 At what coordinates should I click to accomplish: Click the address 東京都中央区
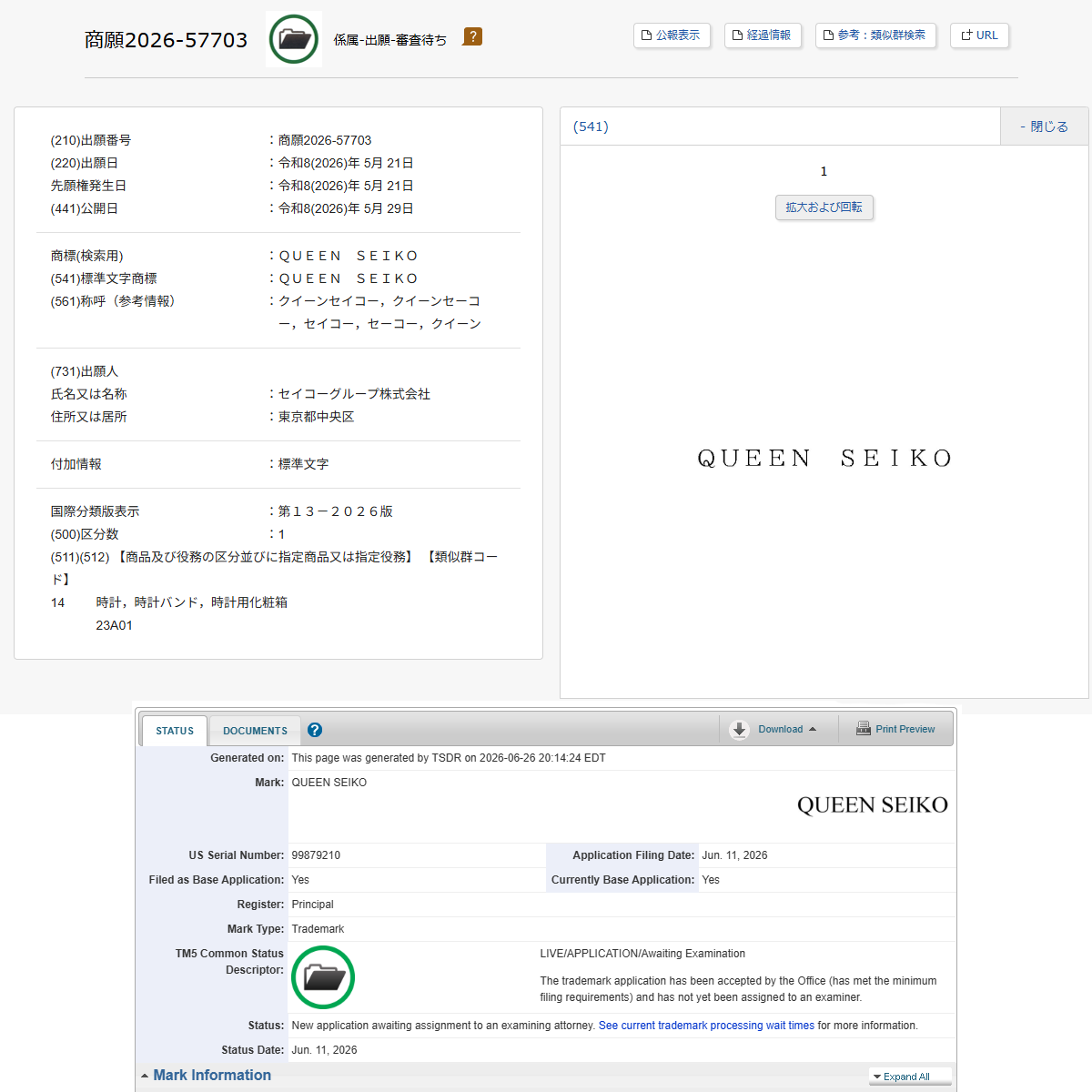pos(316,417)
